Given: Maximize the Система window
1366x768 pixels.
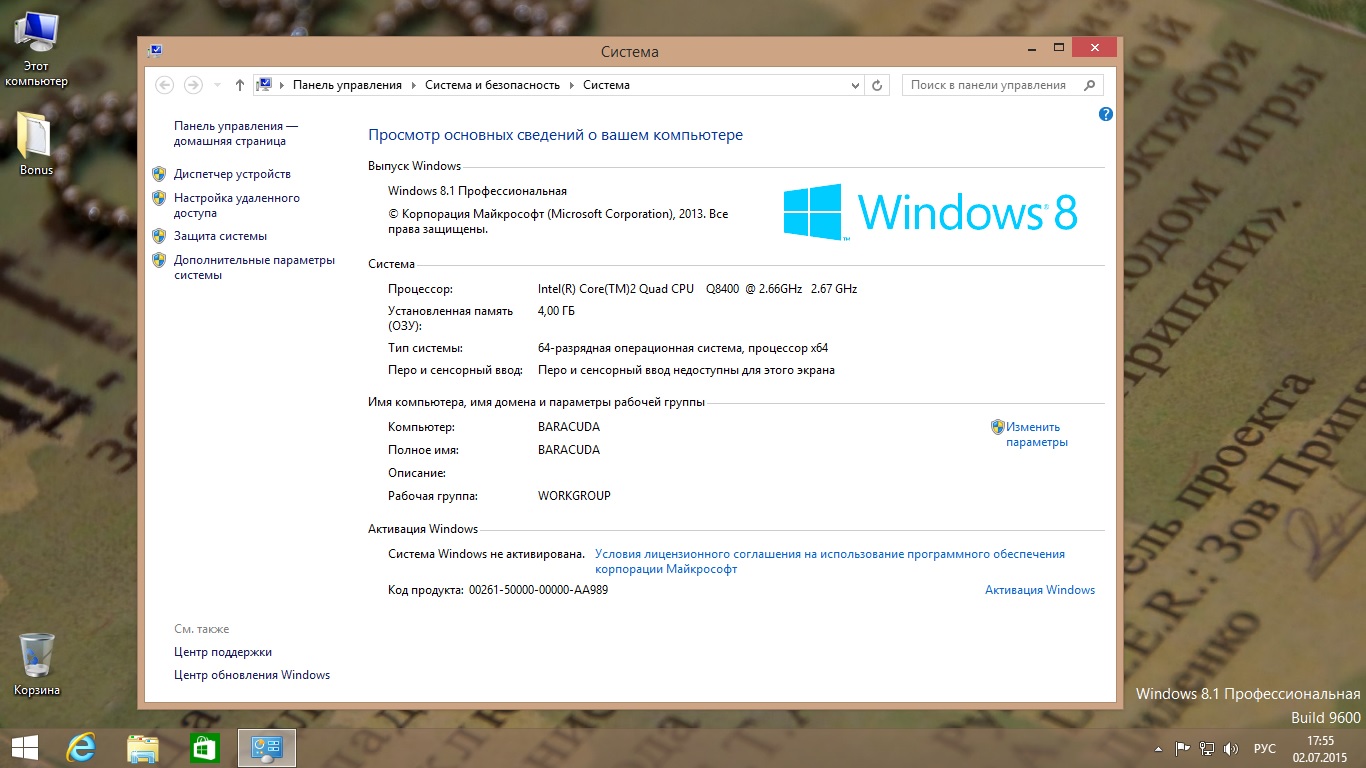Looking at the screenshot, I should click(x=1058, y=47).
